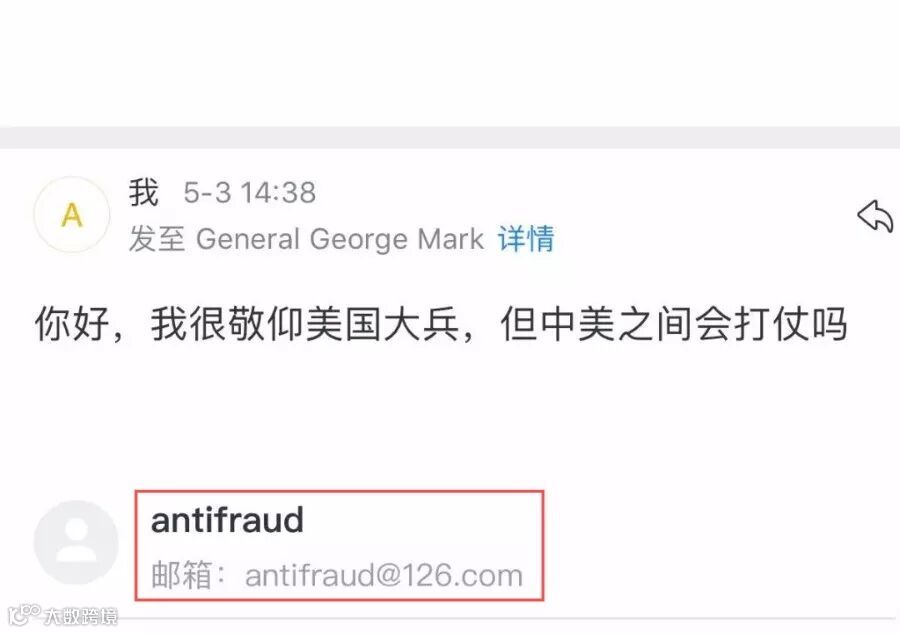Click the 5-3 14:38 timestamp
Screen dimensions: 900x633
click(x=250, y=192)
